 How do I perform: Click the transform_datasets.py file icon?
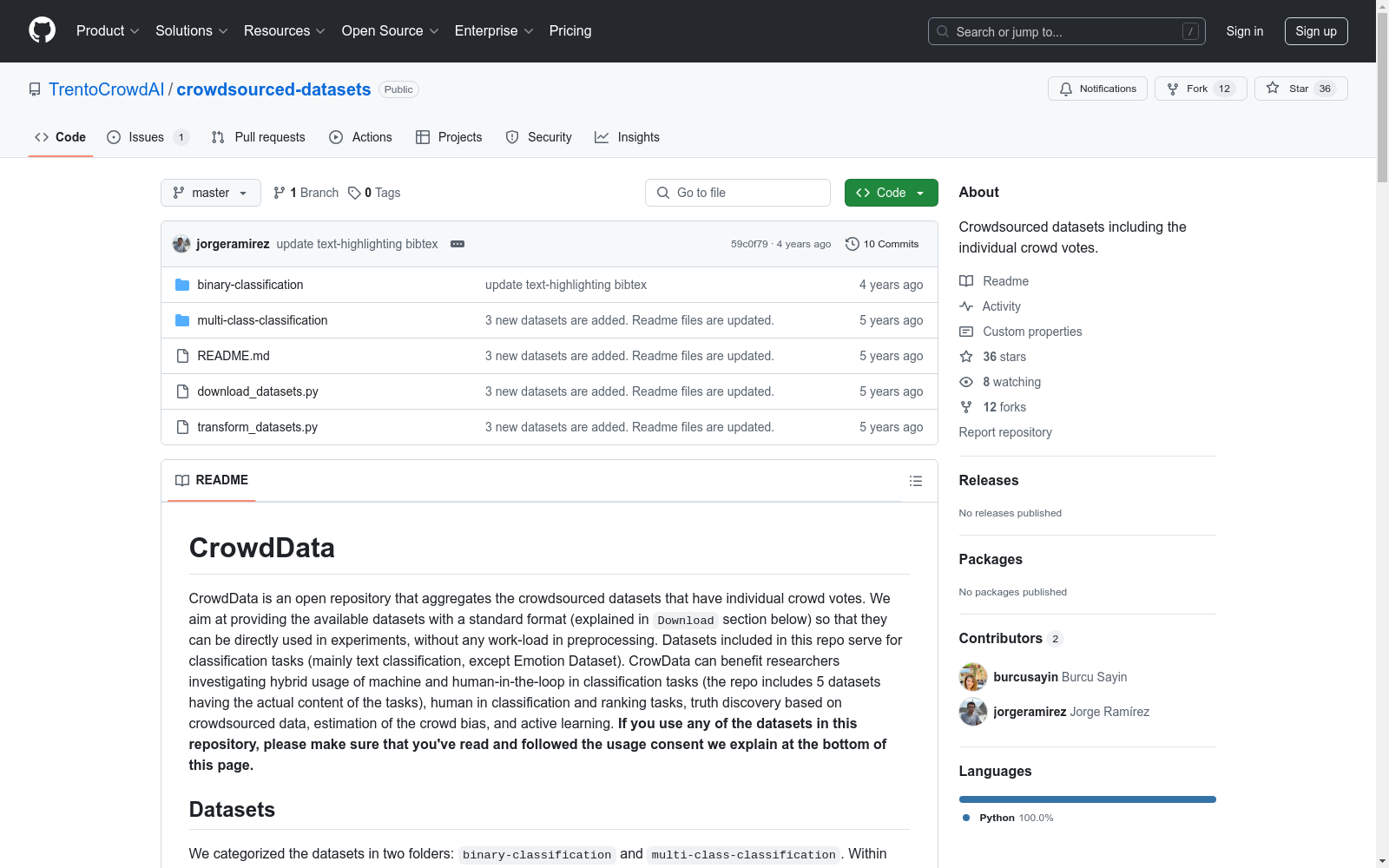(x=182, y=427)
